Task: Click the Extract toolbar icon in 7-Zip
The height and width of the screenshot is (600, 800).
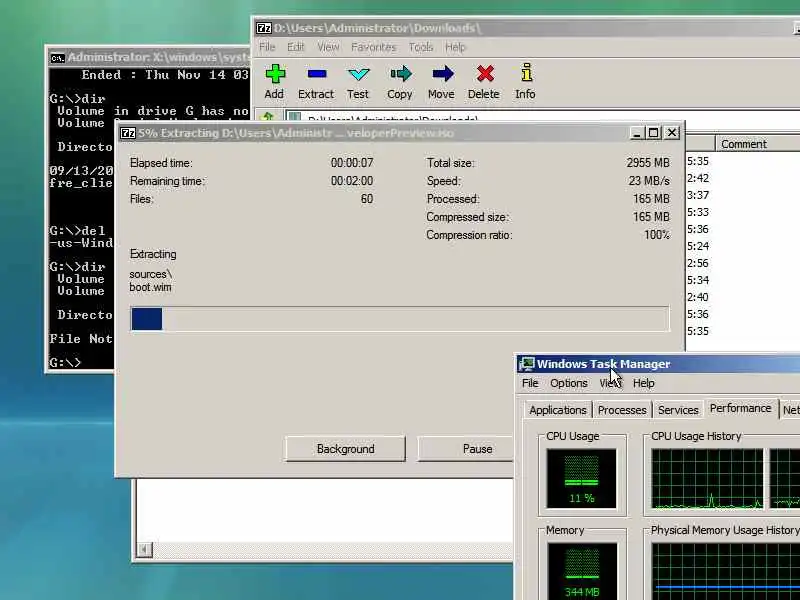Action: tap(316, 74)
